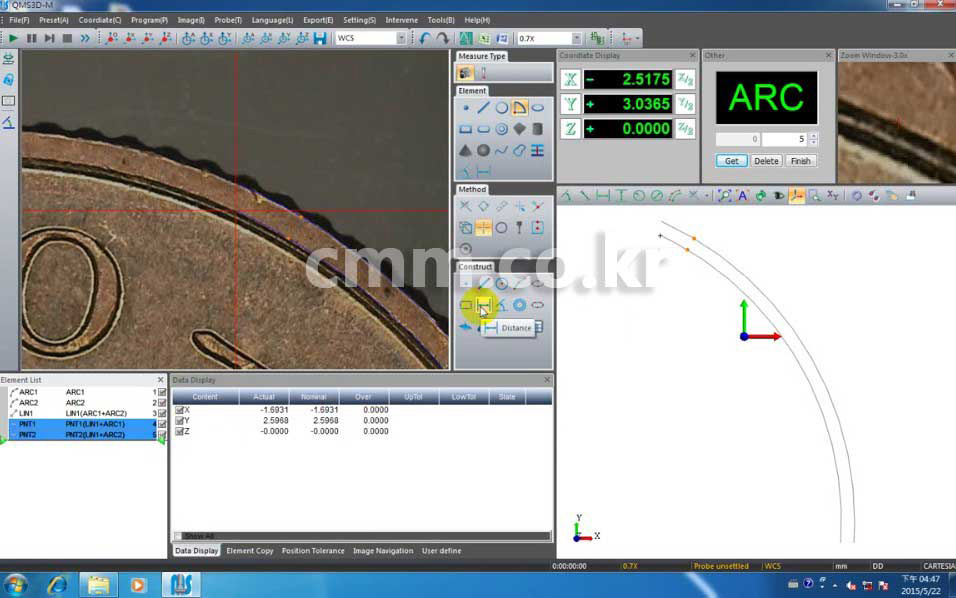Select the Circle element tool
Image resolution: width=956 pixels, height=598 pixels.
pyautogui.click(x=501, y=108)
